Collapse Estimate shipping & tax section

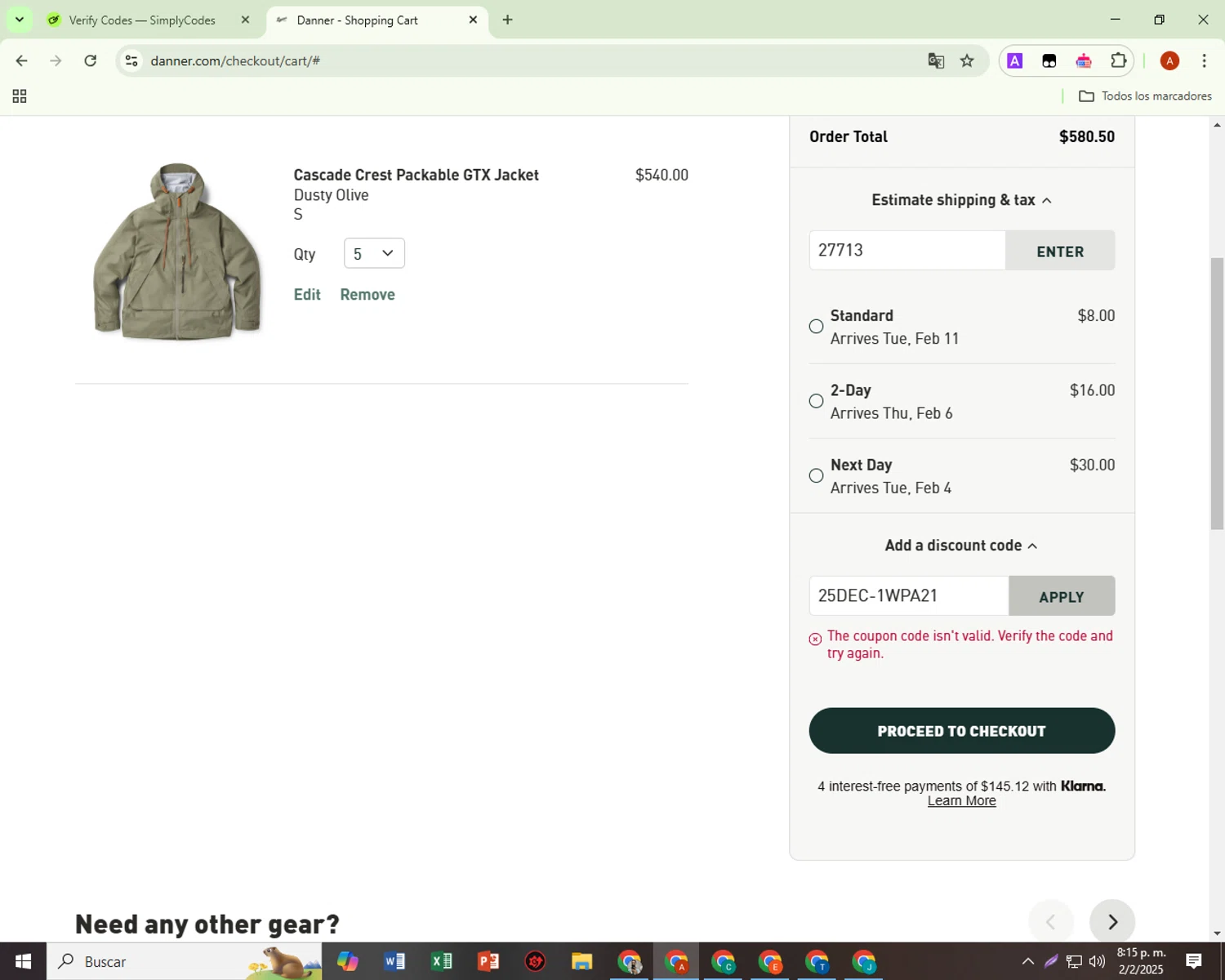click(961, 200)
